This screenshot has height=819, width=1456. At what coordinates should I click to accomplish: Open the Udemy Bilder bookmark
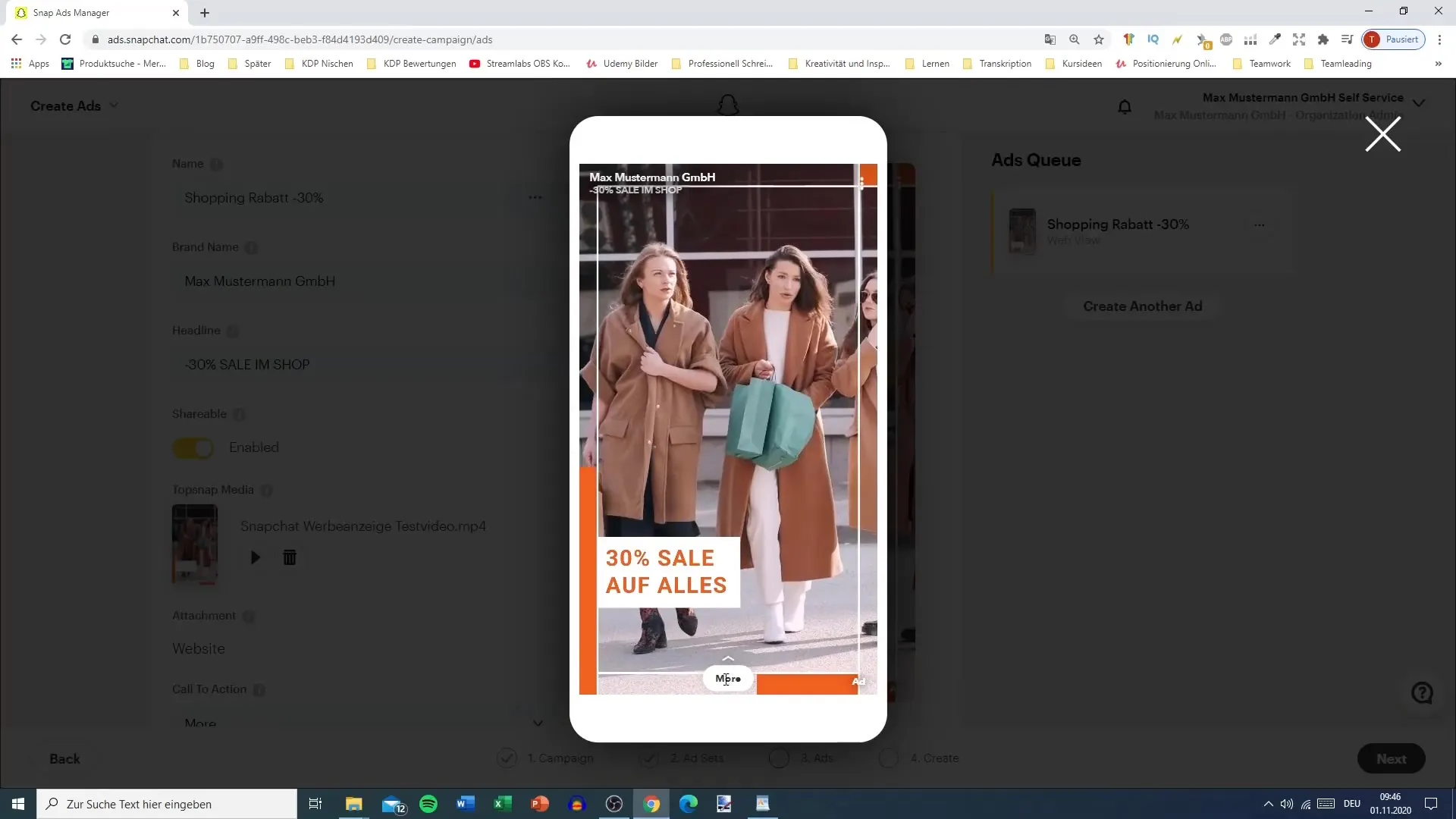[622, 64]
